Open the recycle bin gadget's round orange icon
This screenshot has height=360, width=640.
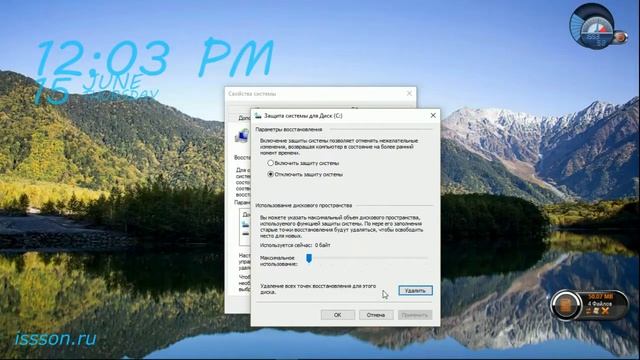pyautogui.click(x=566, y=304)
